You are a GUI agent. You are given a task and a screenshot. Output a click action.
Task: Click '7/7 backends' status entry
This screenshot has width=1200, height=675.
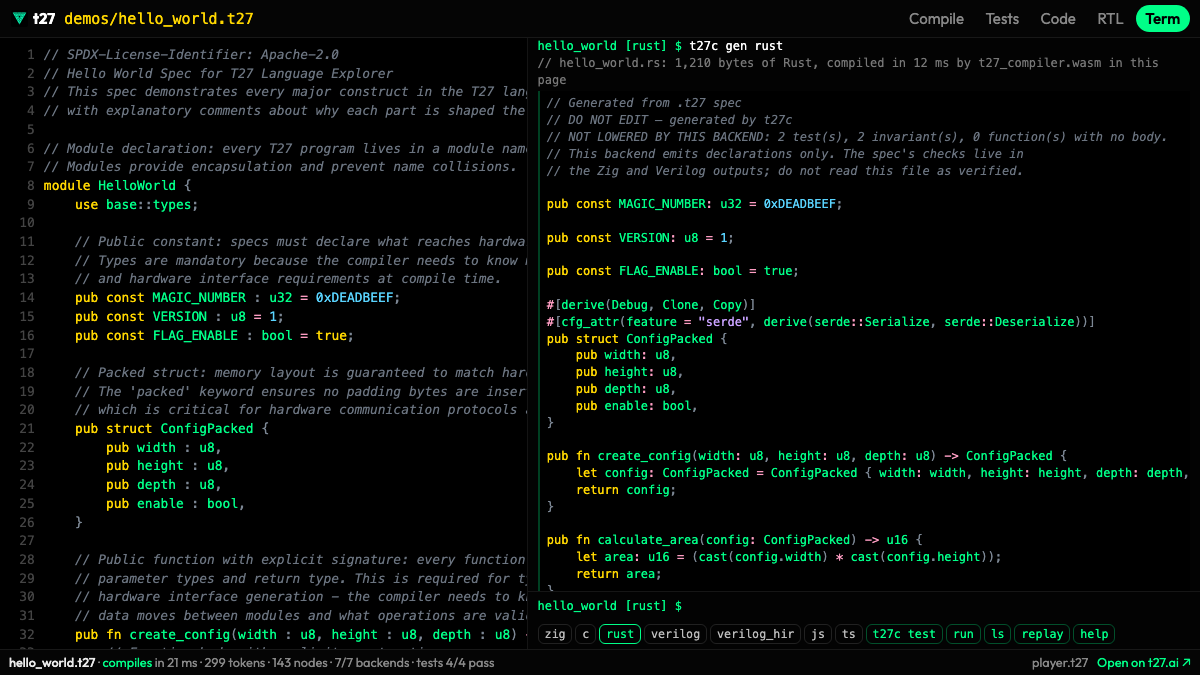pyautogui.click(x=372, y=663)
